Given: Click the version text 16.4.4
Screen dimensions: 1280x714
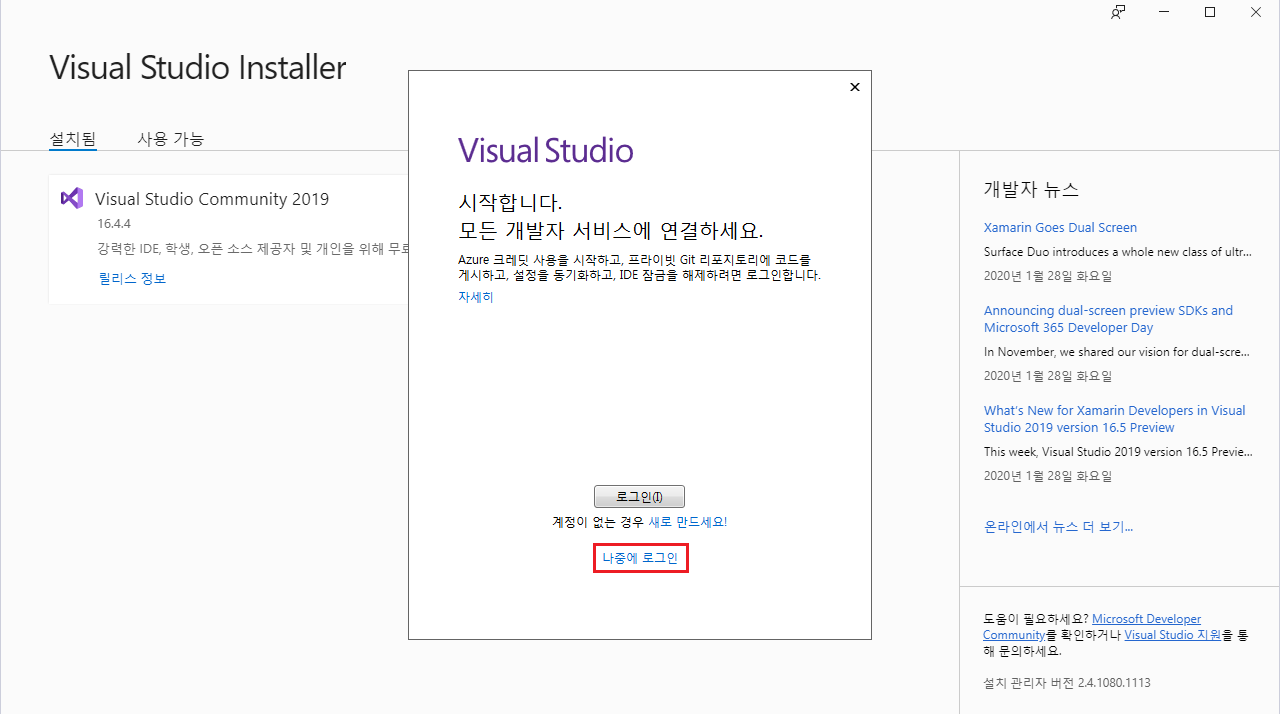Looking at the screenshot, I should tap(115, 224).
